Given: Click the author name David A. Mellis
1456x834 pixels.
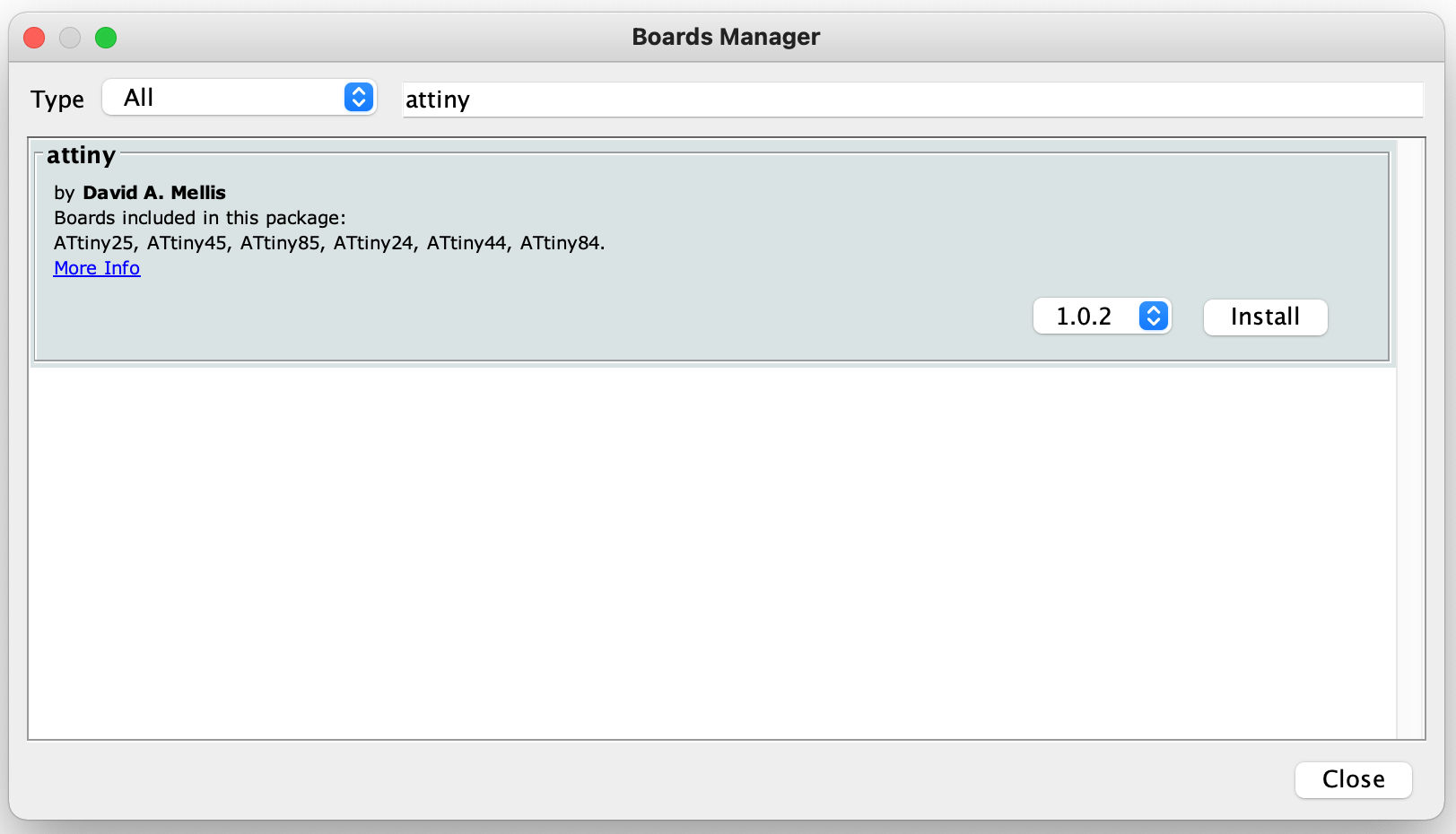Looking at the screenshot, I should (x=153, y=193).
